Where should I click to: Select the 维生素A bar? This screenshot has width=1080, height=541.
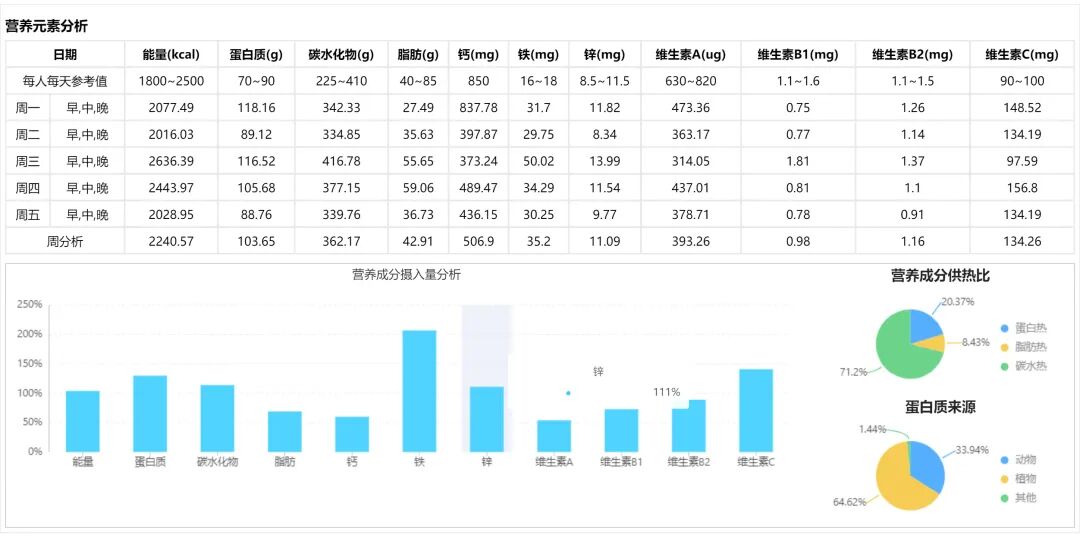pyautogui.click(x=554, y=436)
